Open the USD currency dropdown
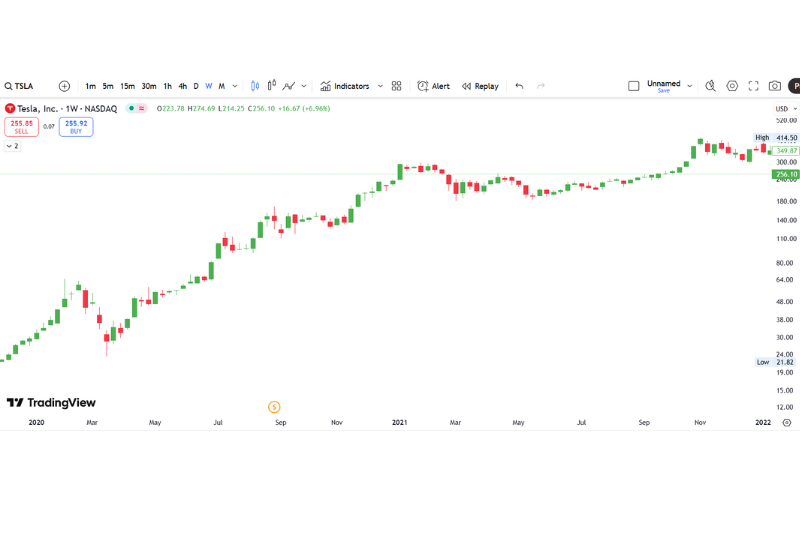This screenshot has height=533, width=800. 786,109
